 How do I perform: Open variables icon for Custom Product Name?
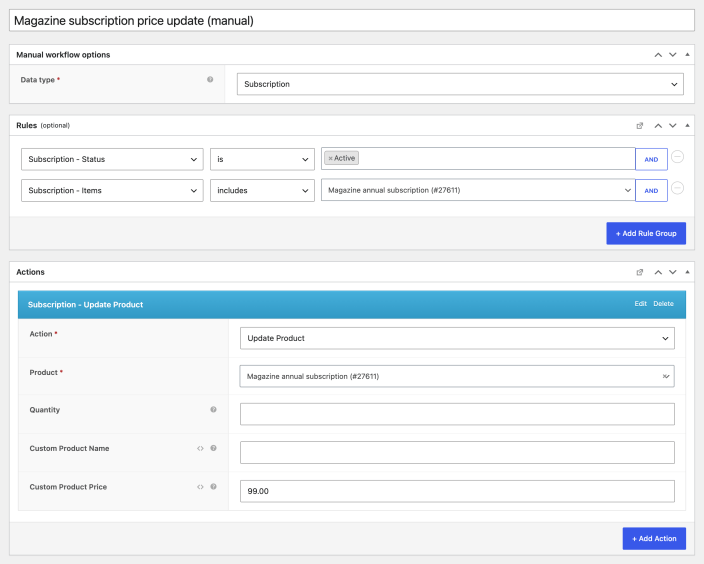(x=200, y=448)
